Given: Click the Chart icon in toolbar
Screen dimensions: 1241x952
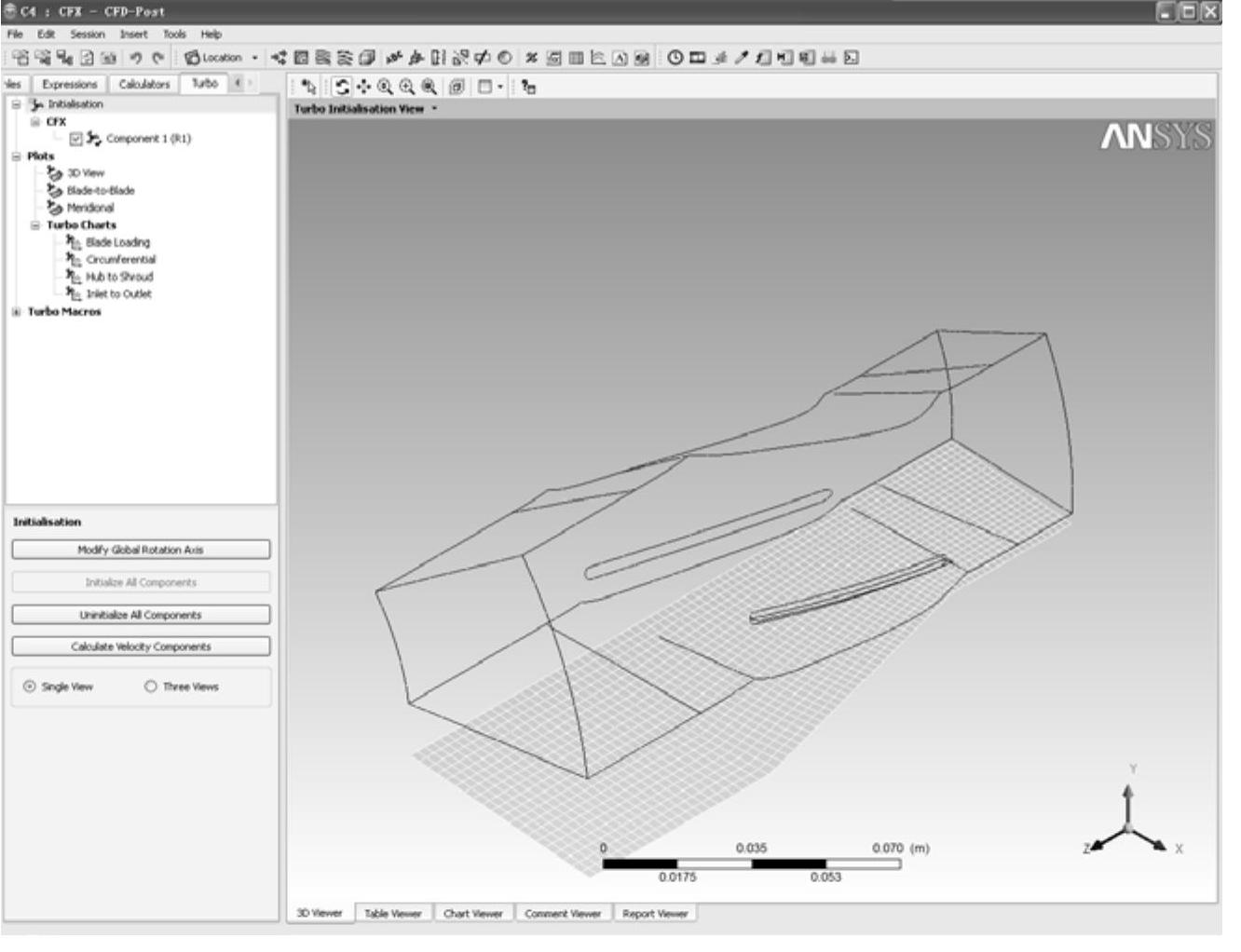Looking at the screenshot, I should pyautogui.click(x=598, y=58).
